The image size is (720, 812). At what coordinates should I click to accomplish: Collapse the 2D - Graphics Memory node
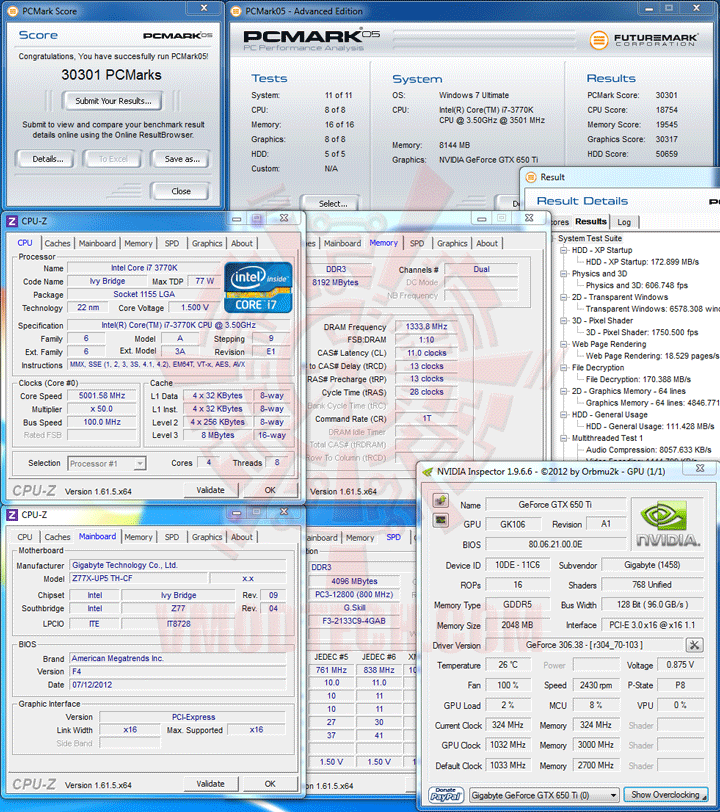pyautogui.click(x=564, y=391)
